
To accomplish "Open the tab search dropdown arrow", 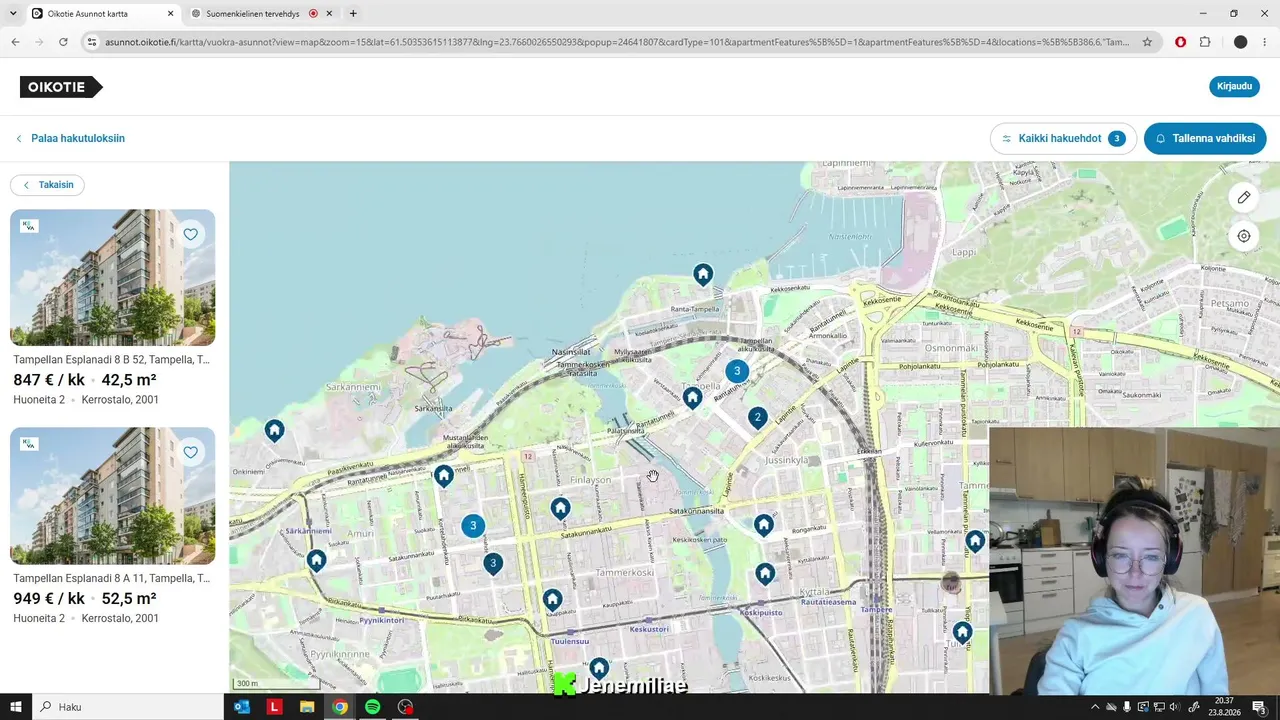I will pyautogui.click(x=13, y=14).
